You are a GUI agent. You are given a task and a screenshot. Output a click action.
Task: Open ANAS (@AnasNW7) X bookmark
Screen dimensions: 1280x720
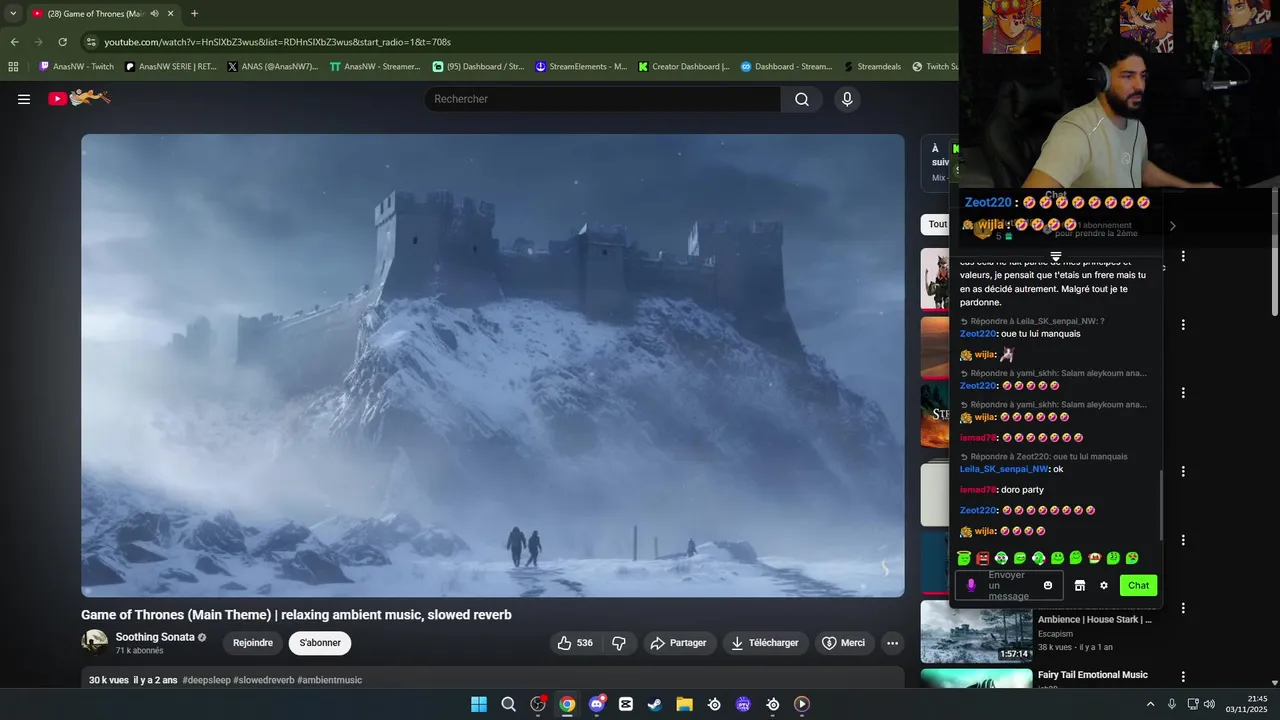272,67
